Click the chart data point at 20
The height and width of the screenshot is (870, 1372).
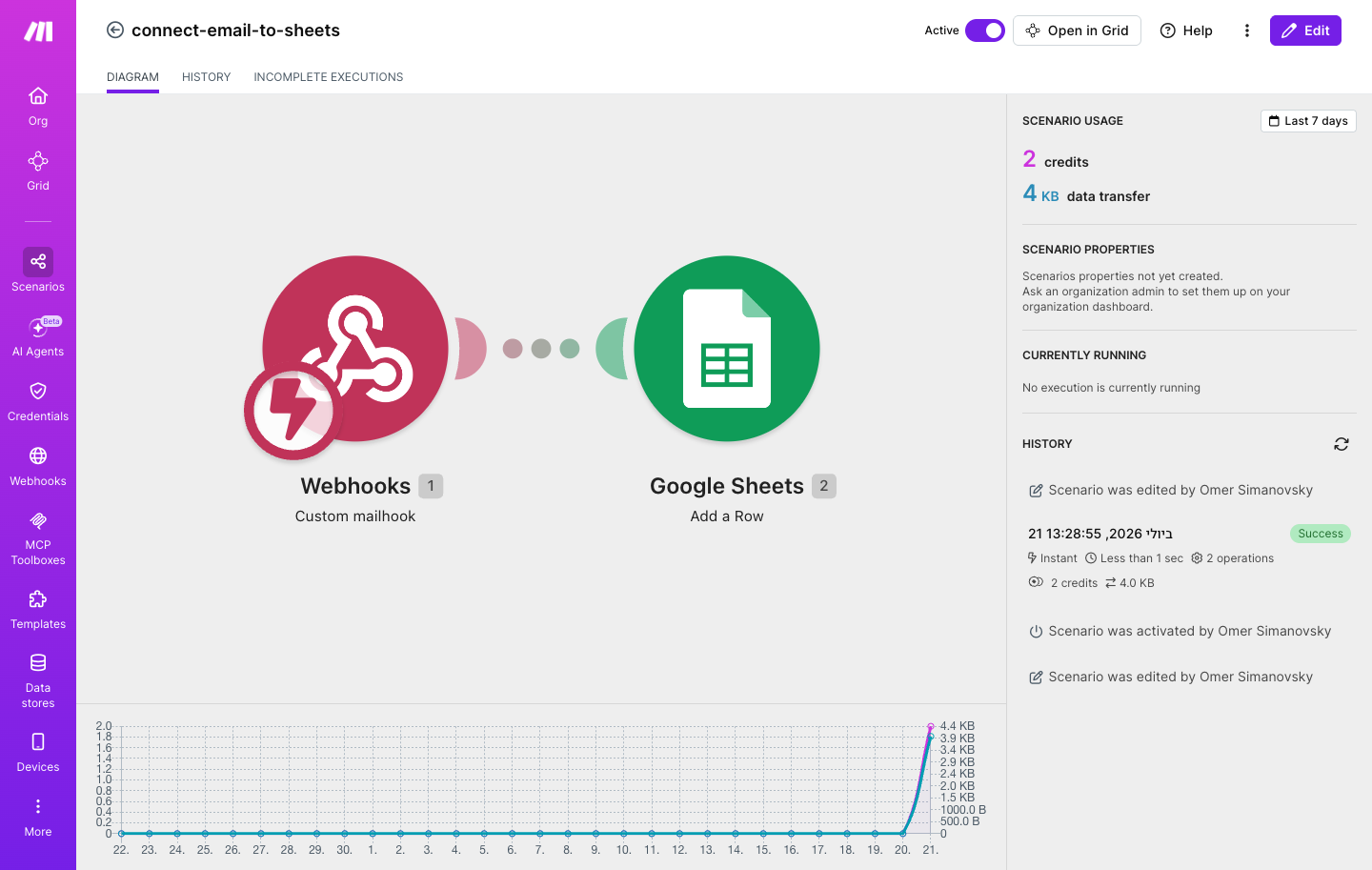pyautogui.click(x=902, y=834)
